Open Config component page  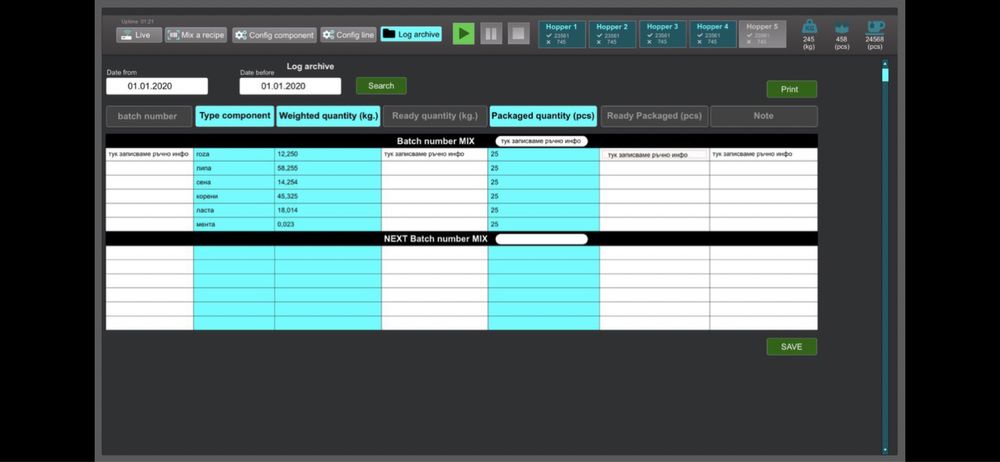tap(274, 35)
